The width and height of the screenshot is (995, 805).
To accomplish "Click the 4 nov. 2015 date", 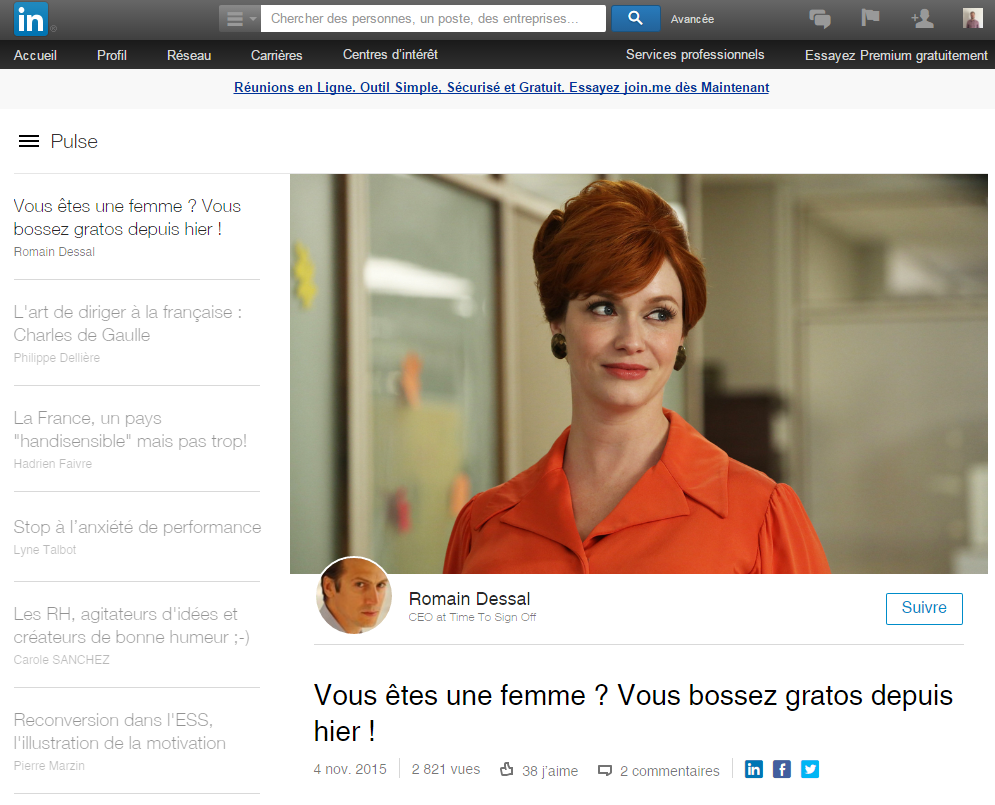I will 350,769.
